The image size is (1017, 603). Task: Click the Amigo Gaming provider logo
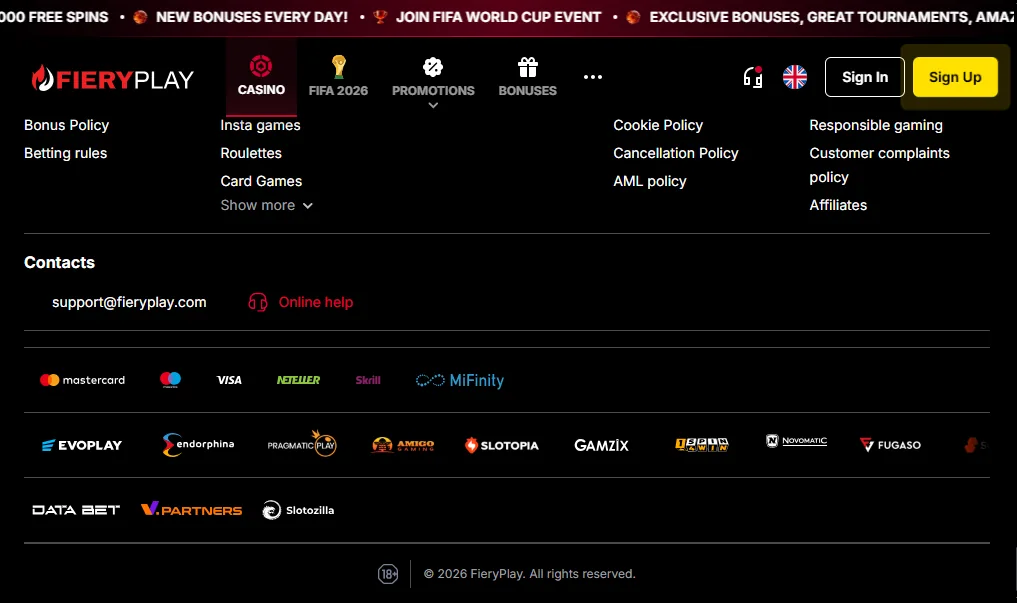(x=403, y=445)
